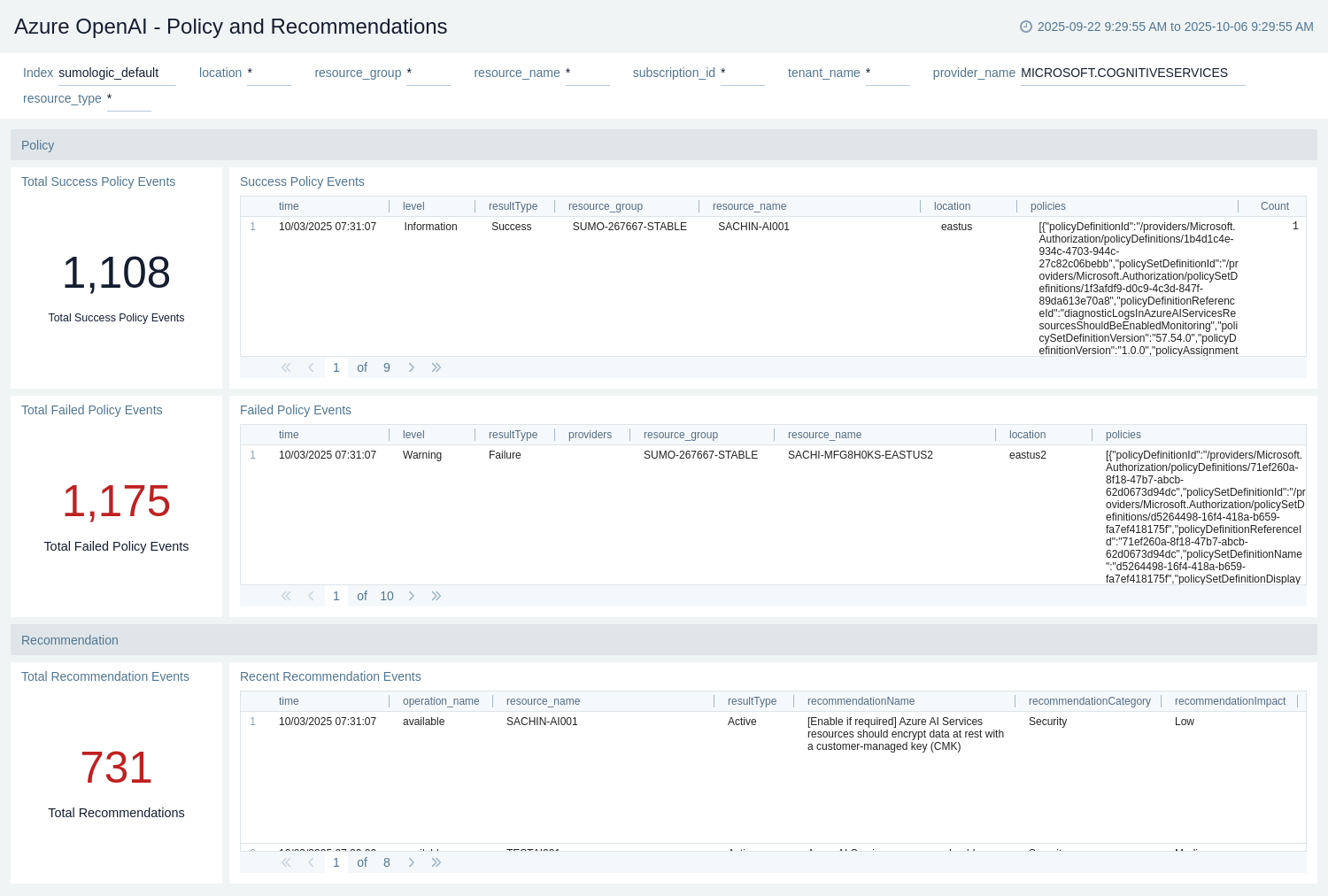Collapse the Recommendation section header
1328x896 pixels.
(70, 640)
